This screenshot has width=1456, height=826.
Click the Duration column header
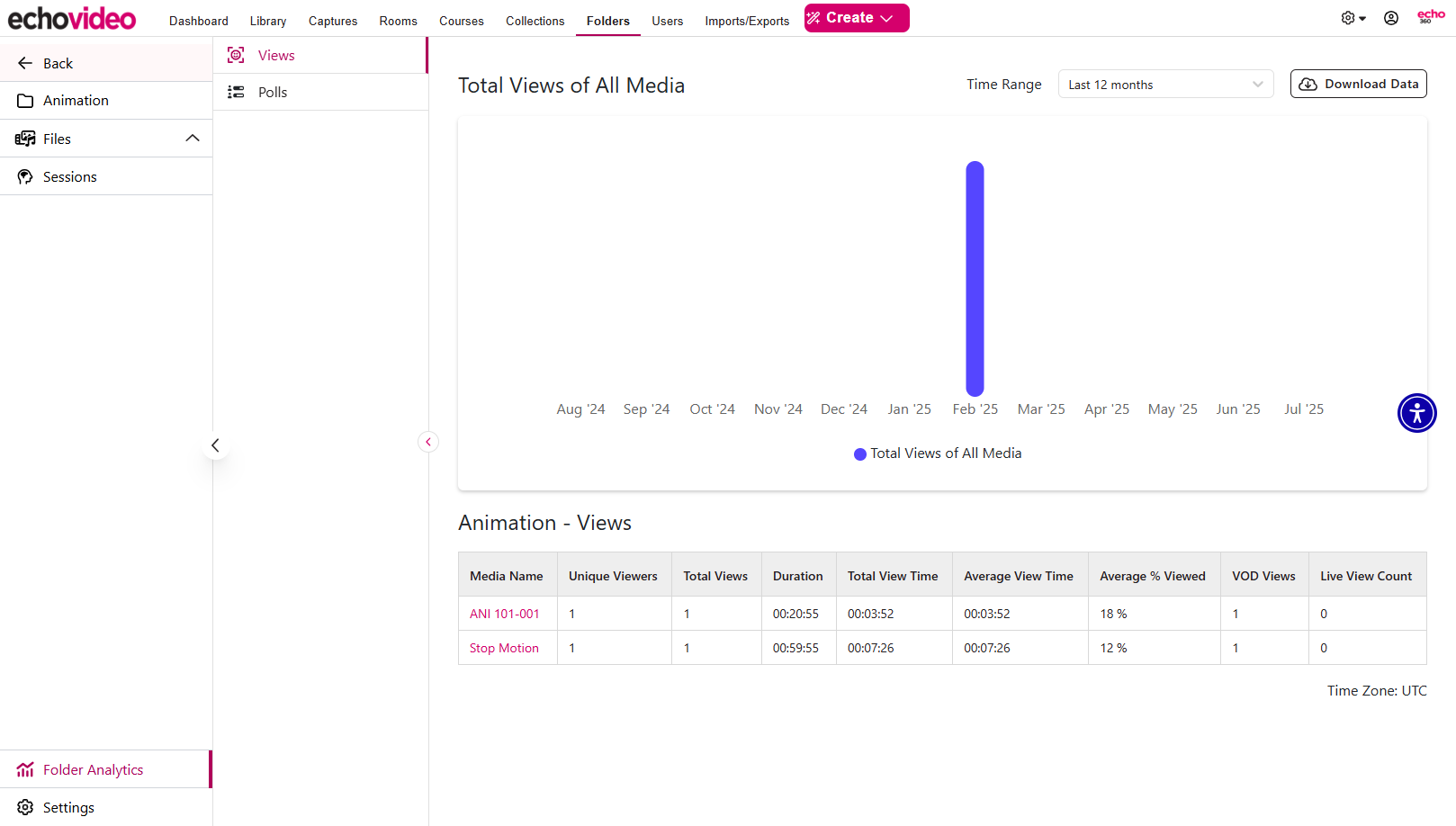(798, 576)
